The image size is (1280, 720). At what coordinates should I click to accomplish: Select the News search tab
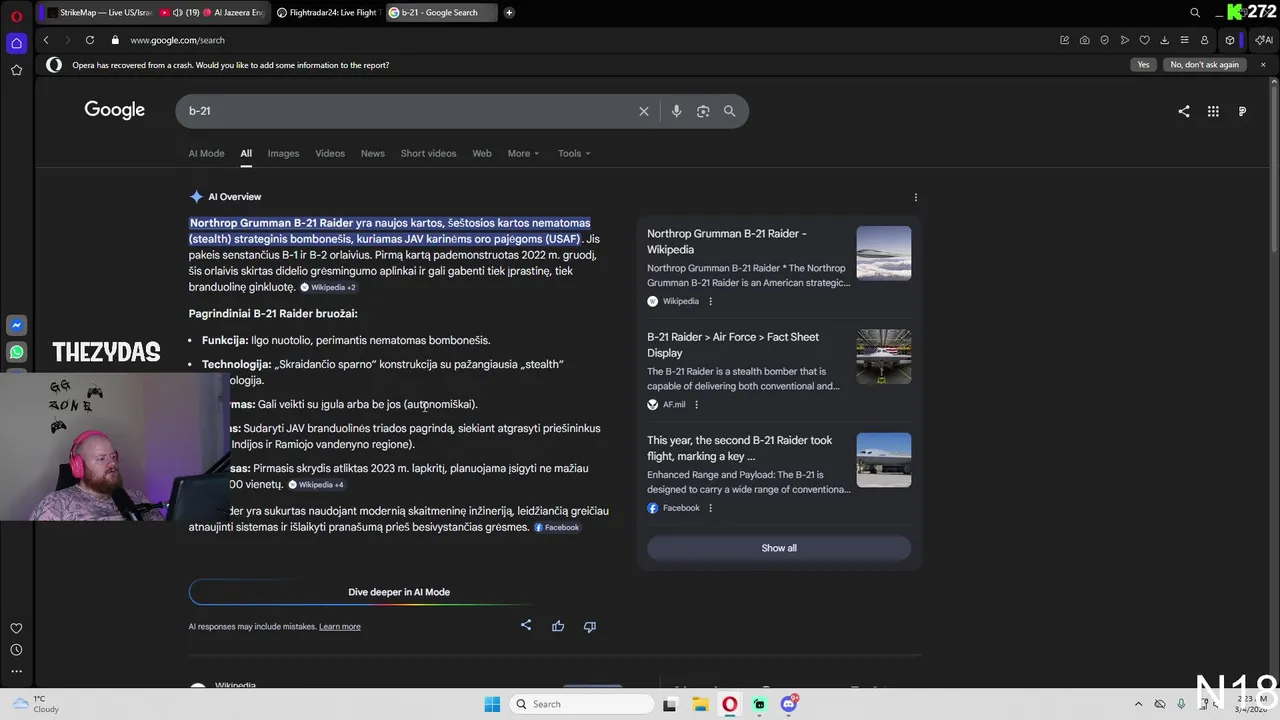(372, 153)
